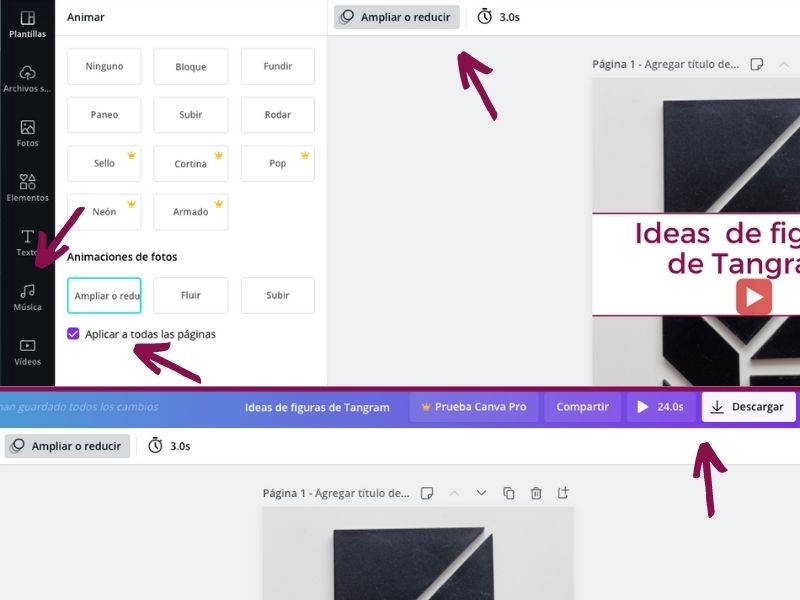Toggle the Paneo animation

(104, 115)
